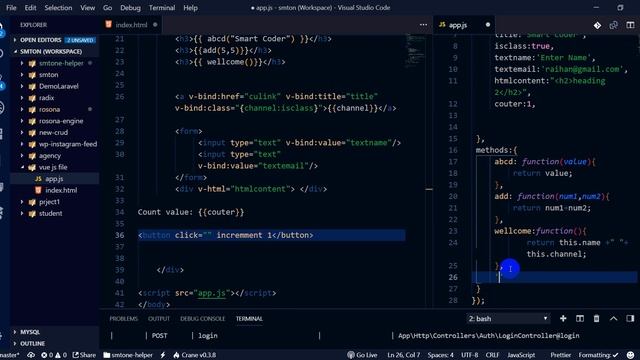Click the smiley feedback icon
The image size is (640, 360).
point(631,355)
